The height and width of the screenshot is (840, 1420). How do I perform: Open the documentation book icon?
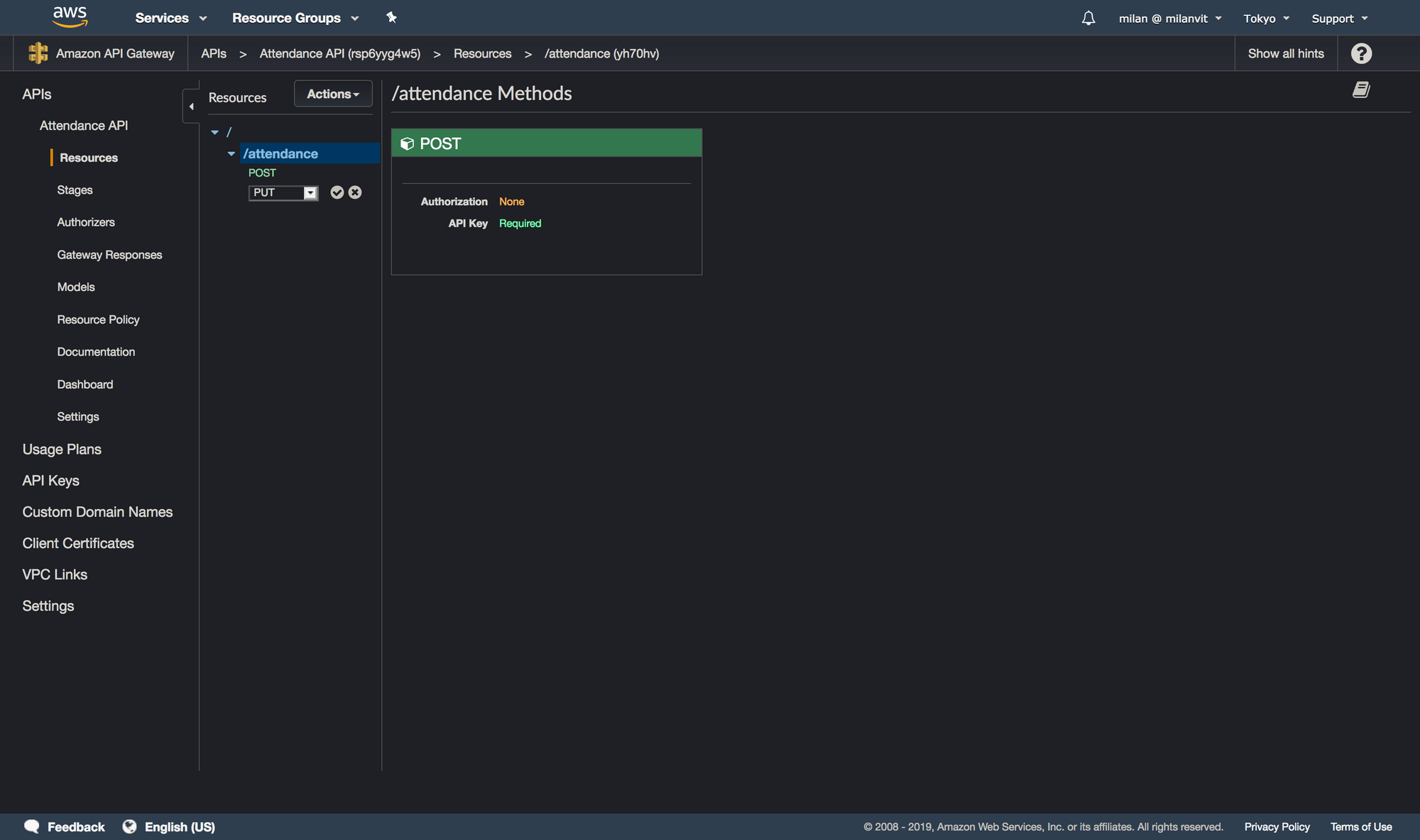point(1361,90)
